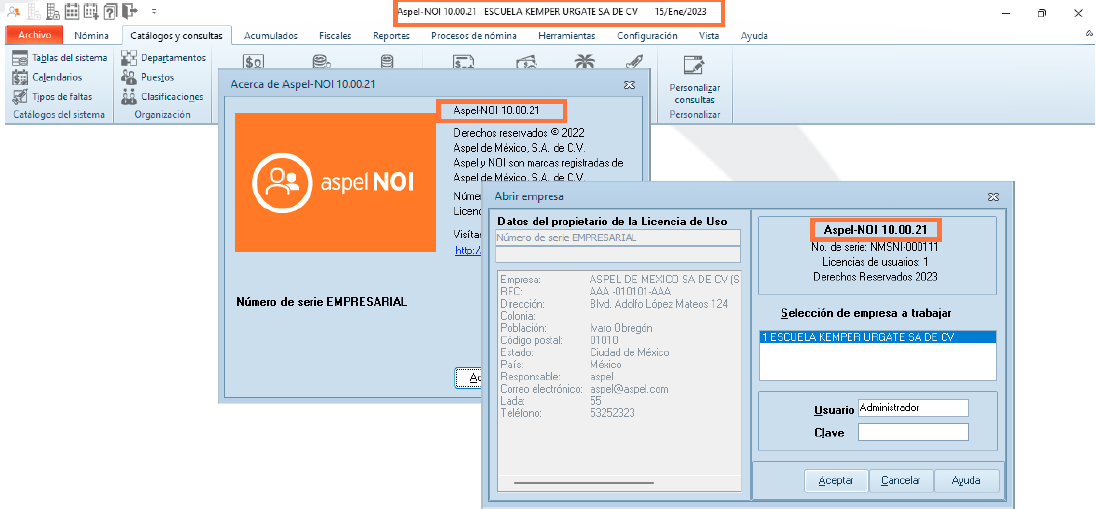The image size is (1096, 509).
Task: Switch to the Nómina tab
Action: (91, 36)
